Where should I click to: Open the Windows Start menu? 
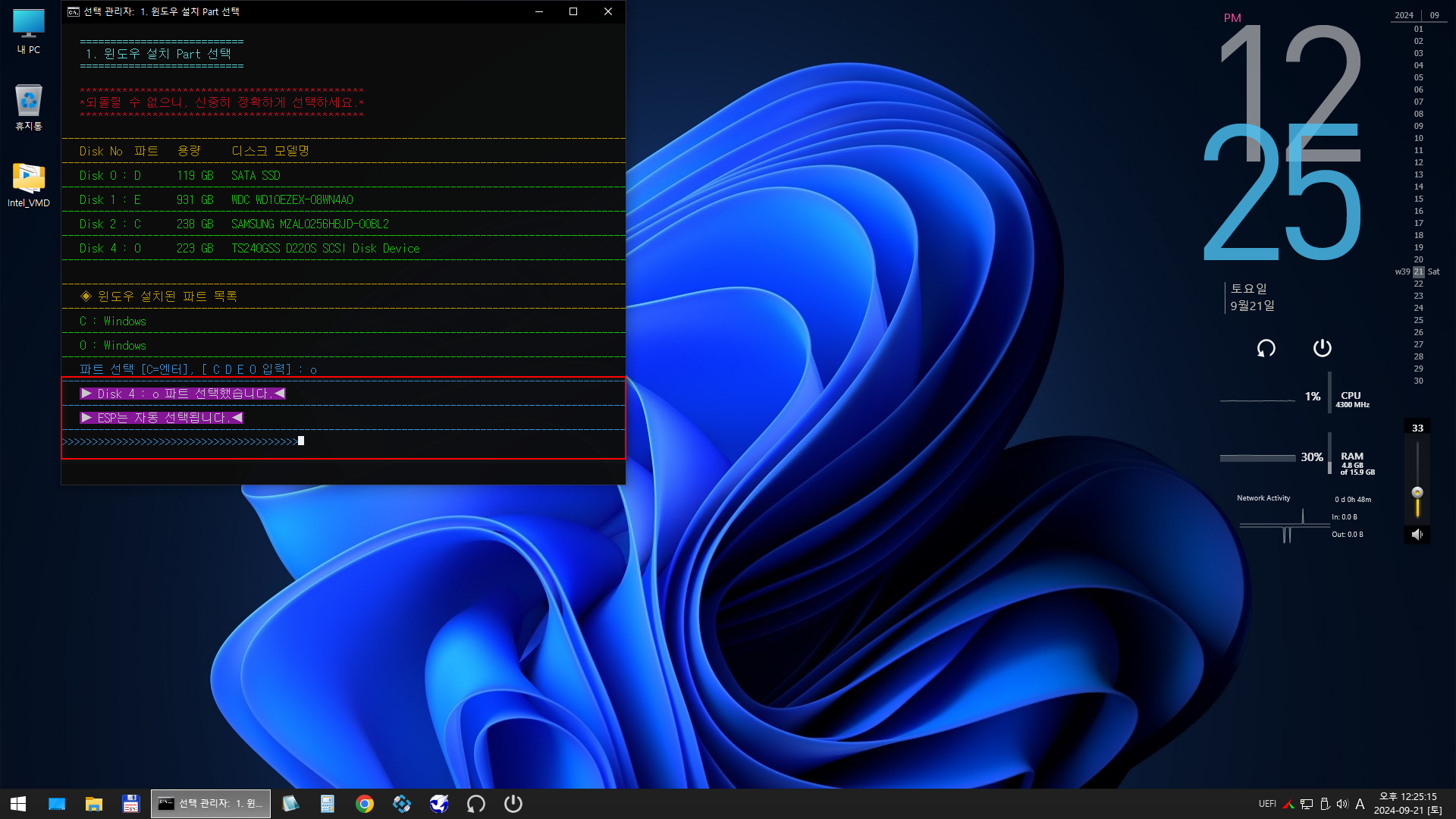coord(18,804)
